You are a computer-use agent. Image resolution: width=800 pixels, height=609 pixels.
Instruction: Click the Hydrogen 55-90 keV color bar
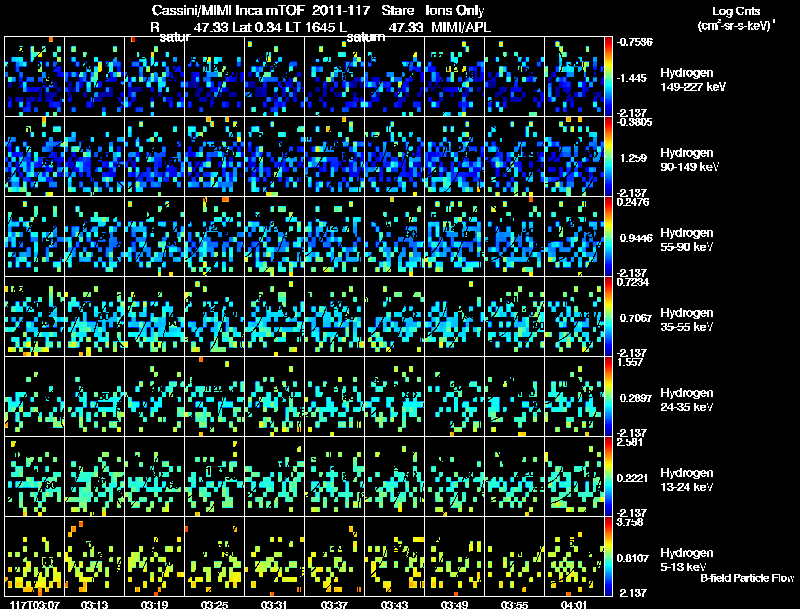point(608,237)
